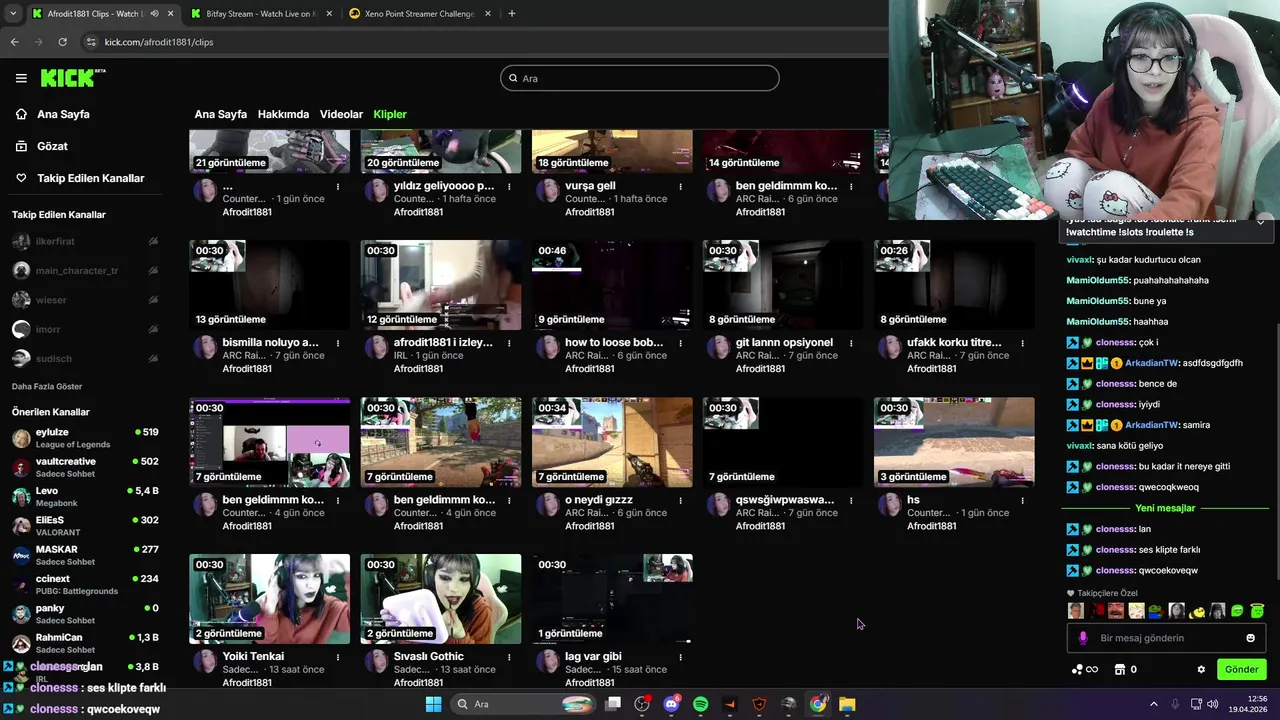The image size is (1280, 720).
Task: Switch to Xeno Point Streamer Challenge tab
Action: 420,14
